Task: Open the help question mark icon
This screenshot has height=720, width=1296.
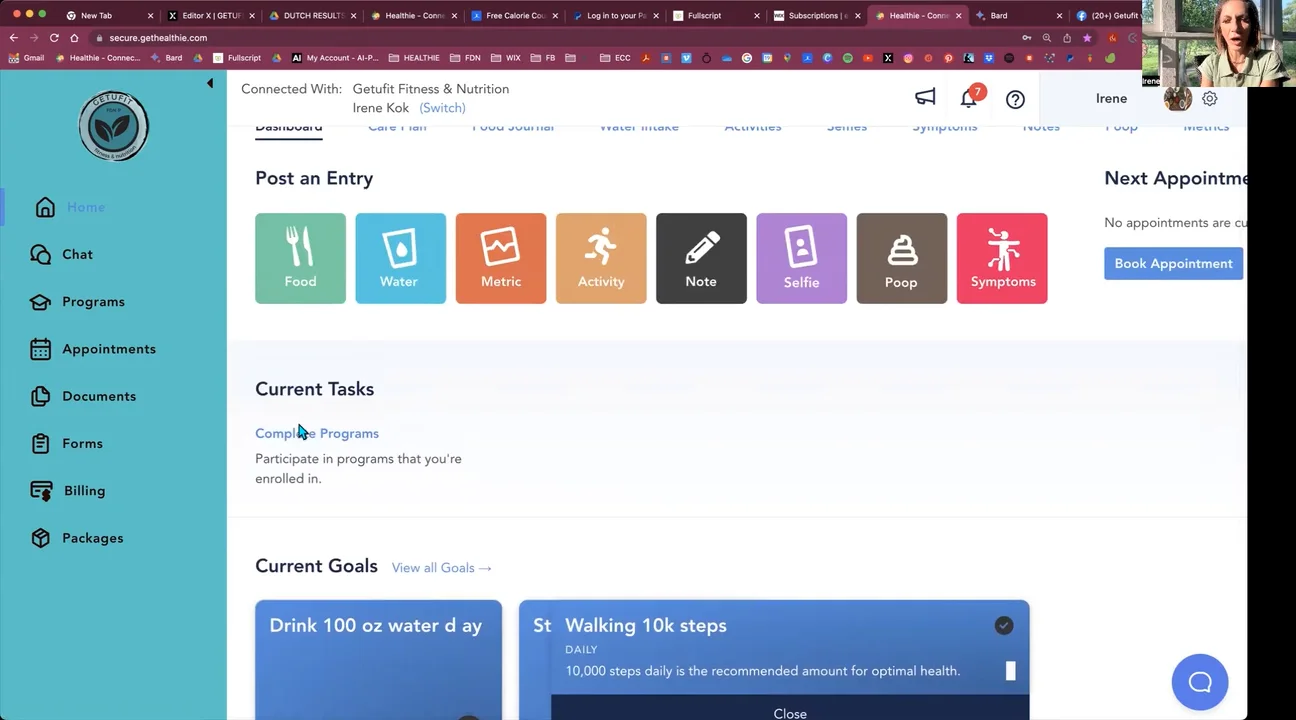Action: pyautogui.click(x=1015, y=99)
